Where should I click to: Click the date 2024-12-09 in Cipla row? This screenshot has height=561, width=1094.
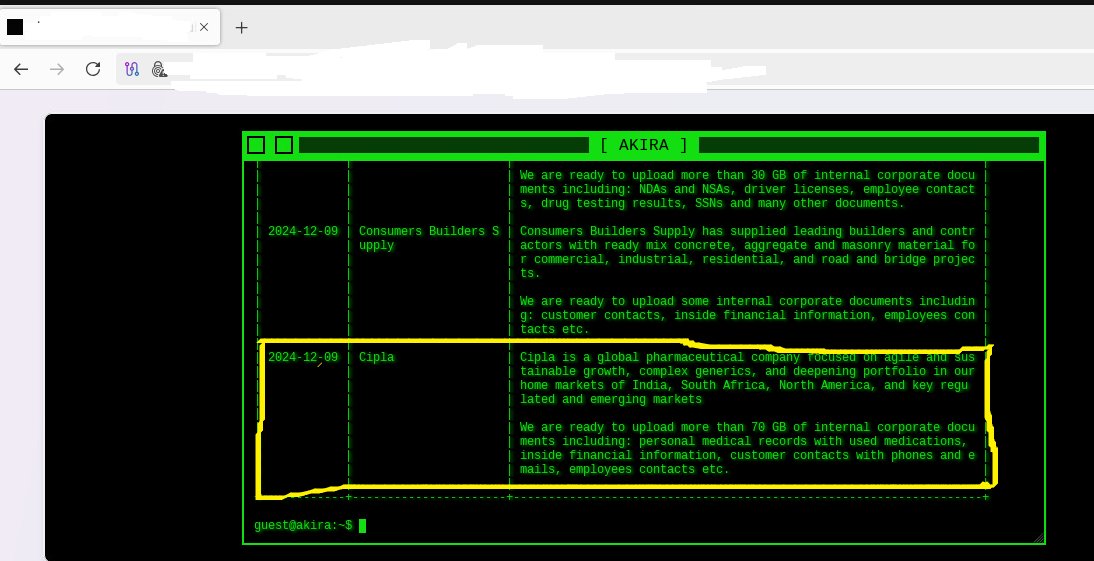tap(303, 357)
